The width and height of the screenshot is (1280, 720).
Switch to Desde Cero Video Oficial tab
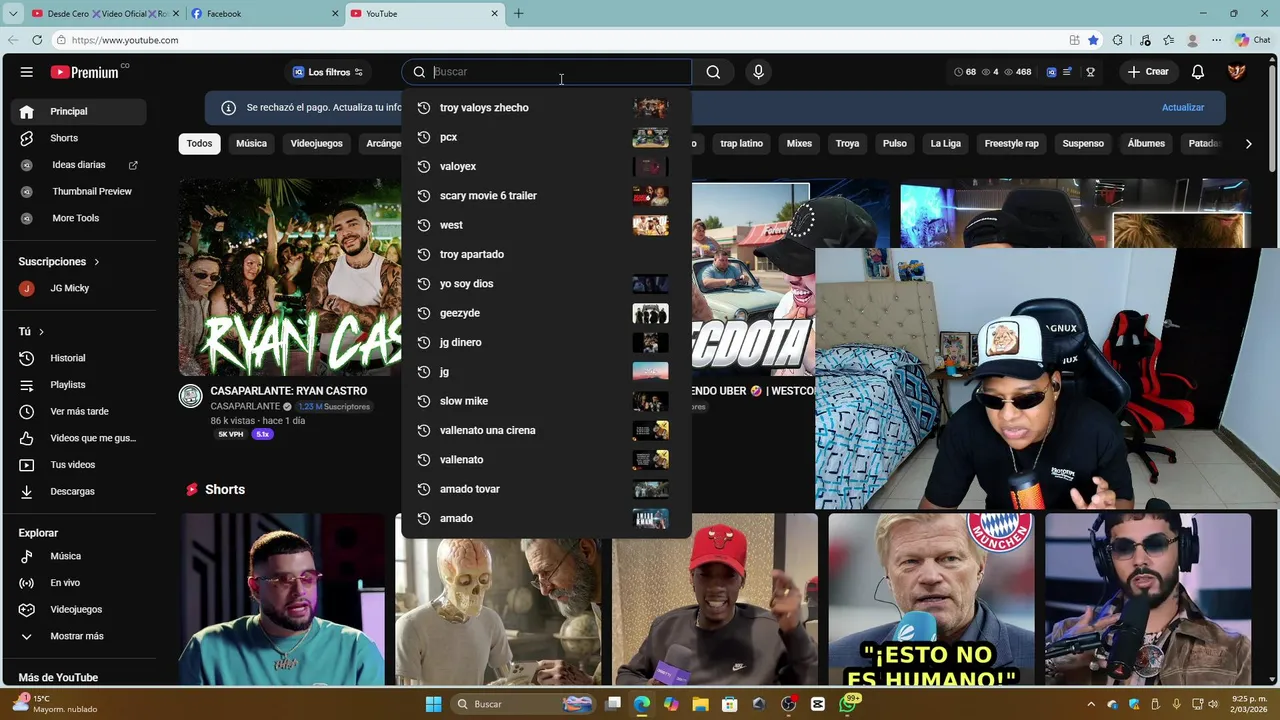[105, 14]
